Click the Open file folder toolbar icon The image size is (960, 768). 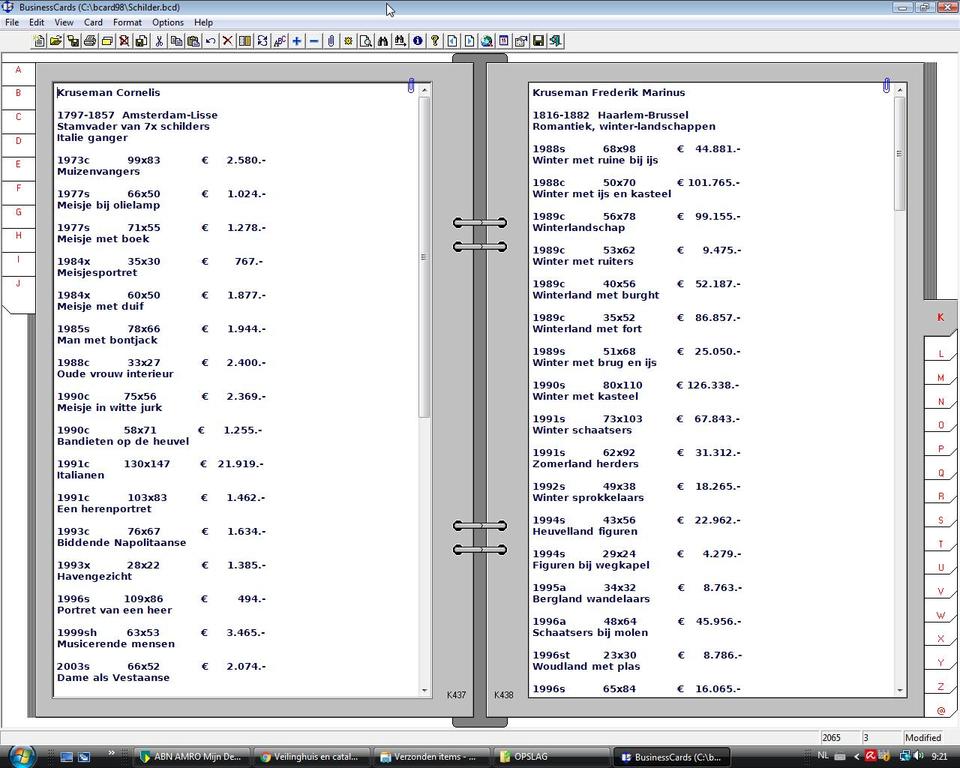(x=56, y=41)
